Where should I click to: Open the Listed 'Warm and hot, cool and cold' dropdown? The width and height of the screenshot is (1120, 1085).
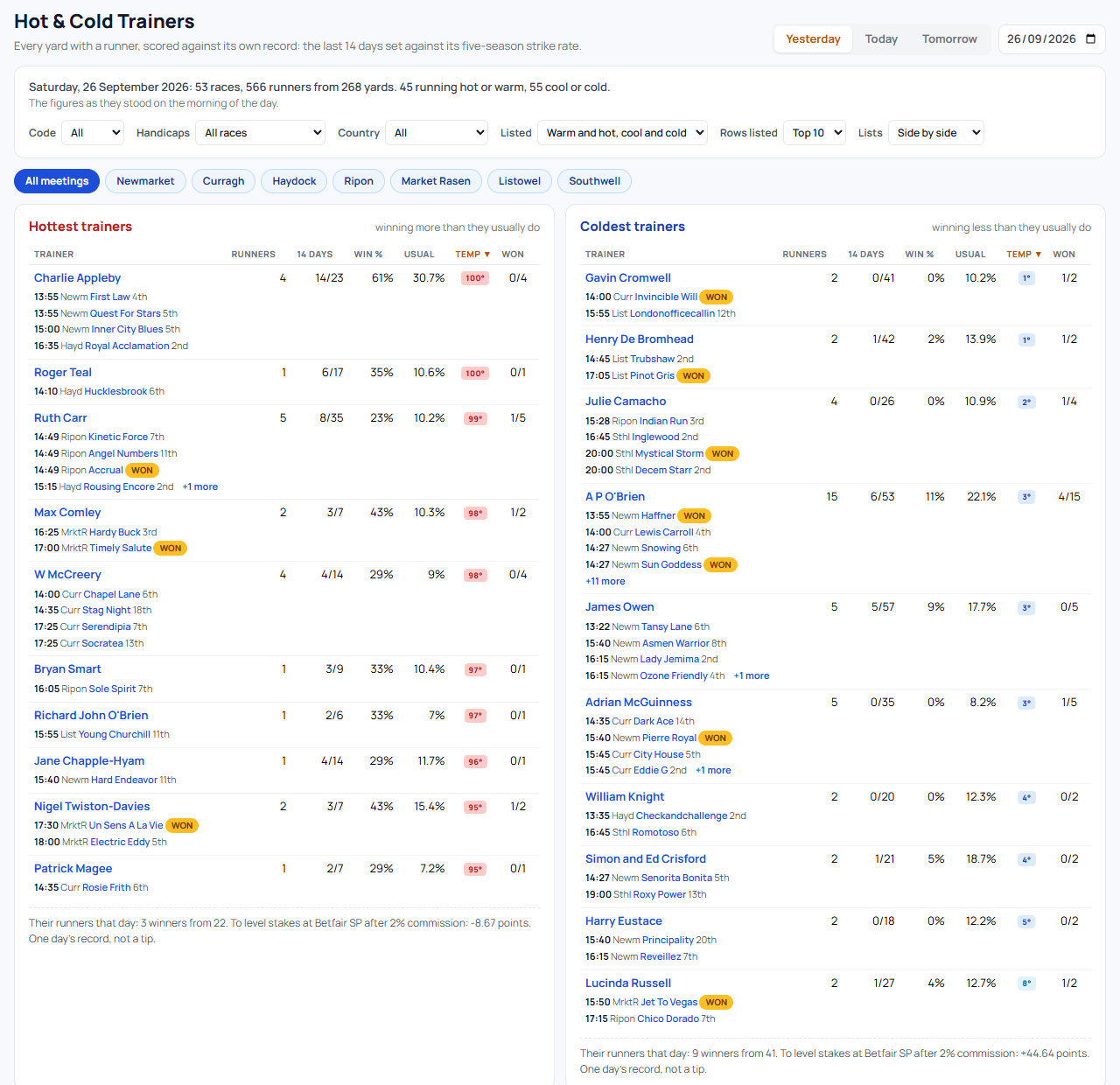(x=622, y=133)
